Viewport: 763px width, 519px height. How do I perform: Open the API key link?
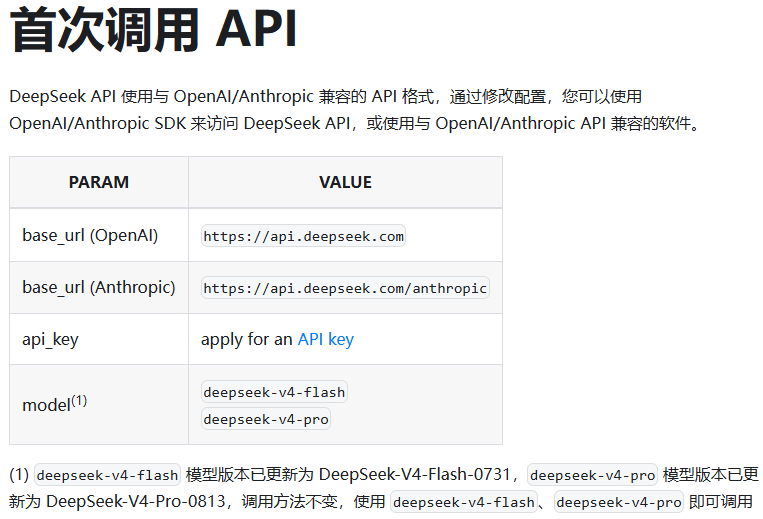tap(326, 340)
